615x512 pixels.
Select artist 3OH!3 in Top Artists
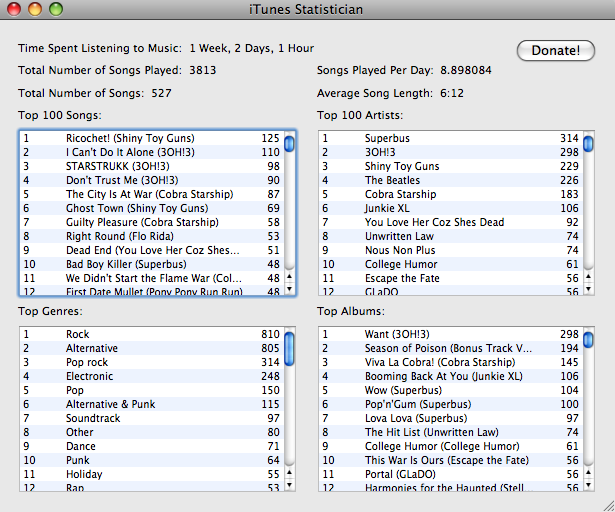coord(451,152)
